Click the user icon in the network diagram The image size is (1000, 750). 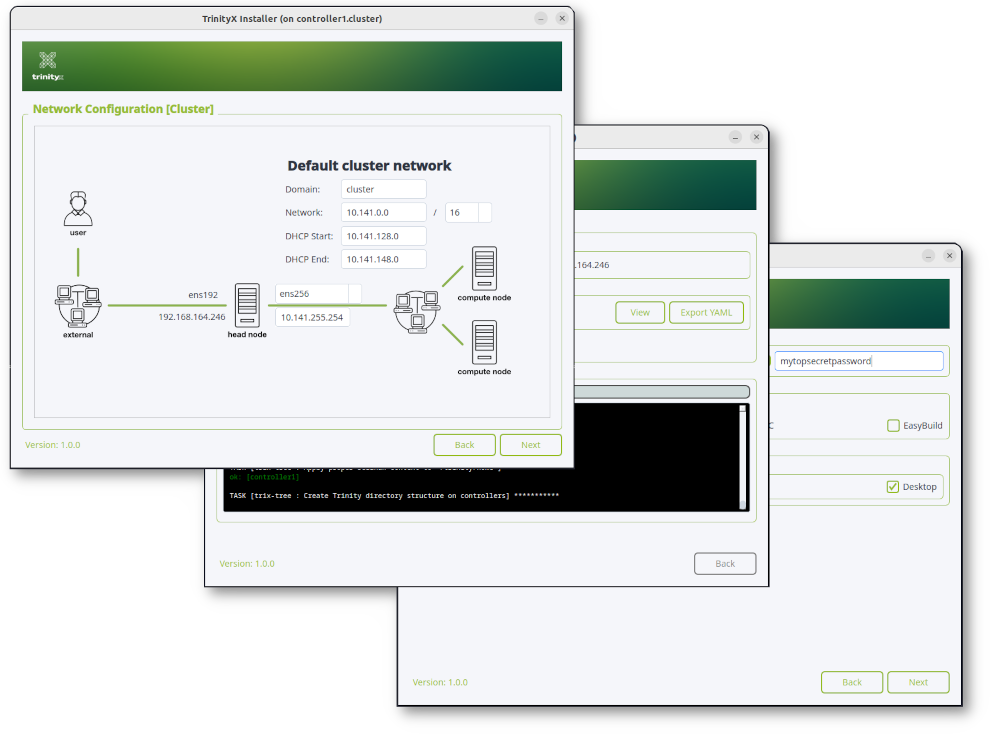tap(78, 209)
